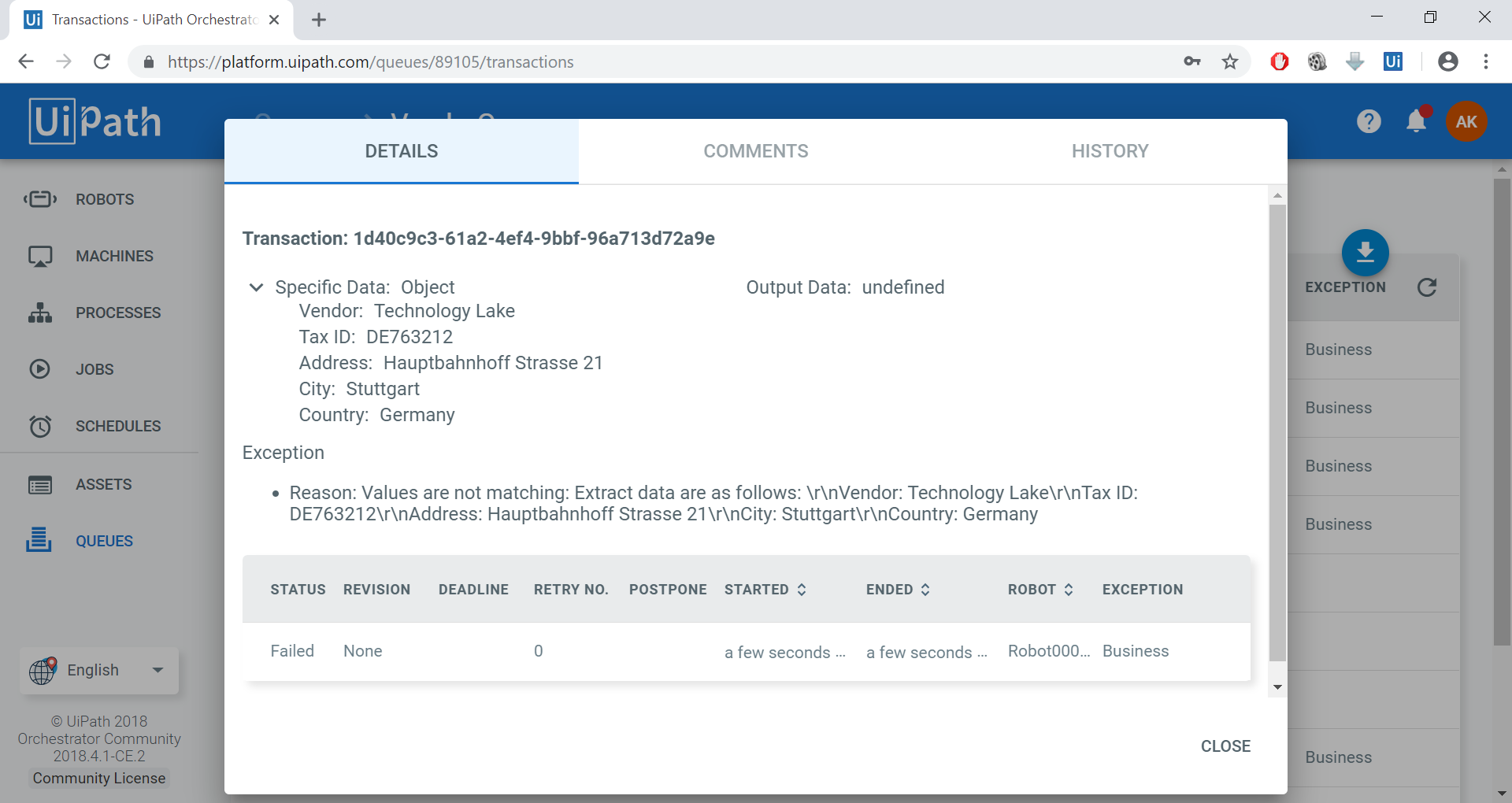1512x803 pixels.
Task: Close the Transactions browser tab
Action: (274, 20)
